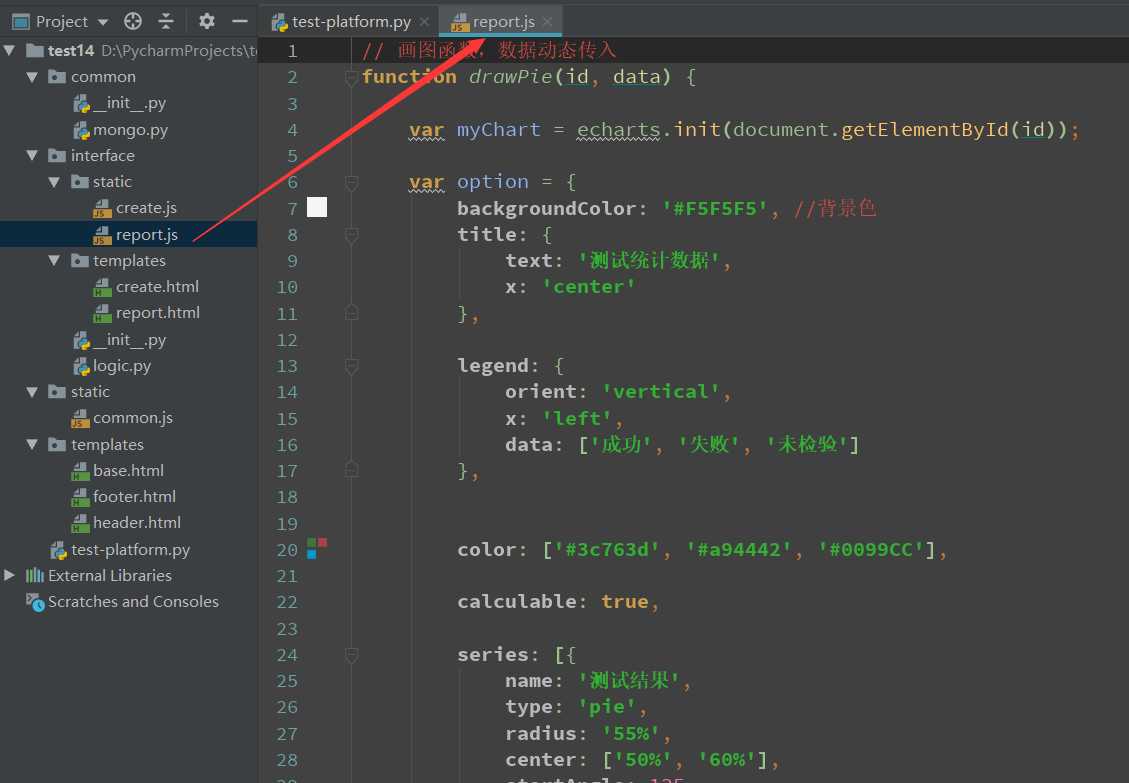Image resolution: width=1129 pixels, height=783 pixels.
Task: Open mongo.py file in tree
Action: (x=130, y=130)
